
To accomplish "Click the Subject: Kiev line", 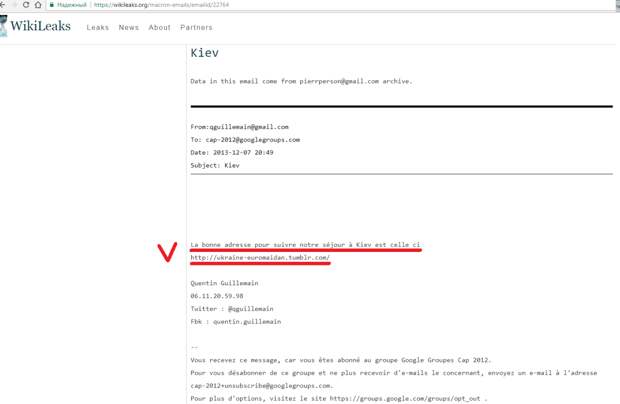I will (x=215, y=165).
